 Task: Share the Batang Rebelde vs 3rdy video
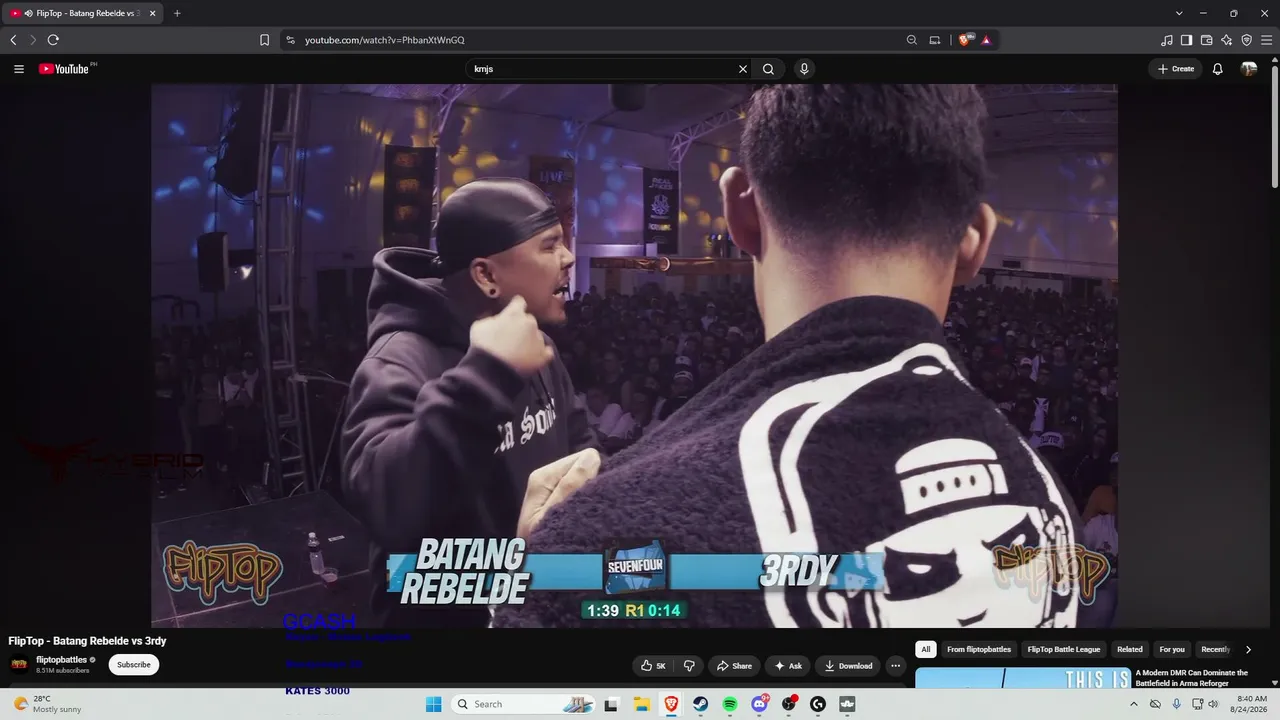(734, 666)
